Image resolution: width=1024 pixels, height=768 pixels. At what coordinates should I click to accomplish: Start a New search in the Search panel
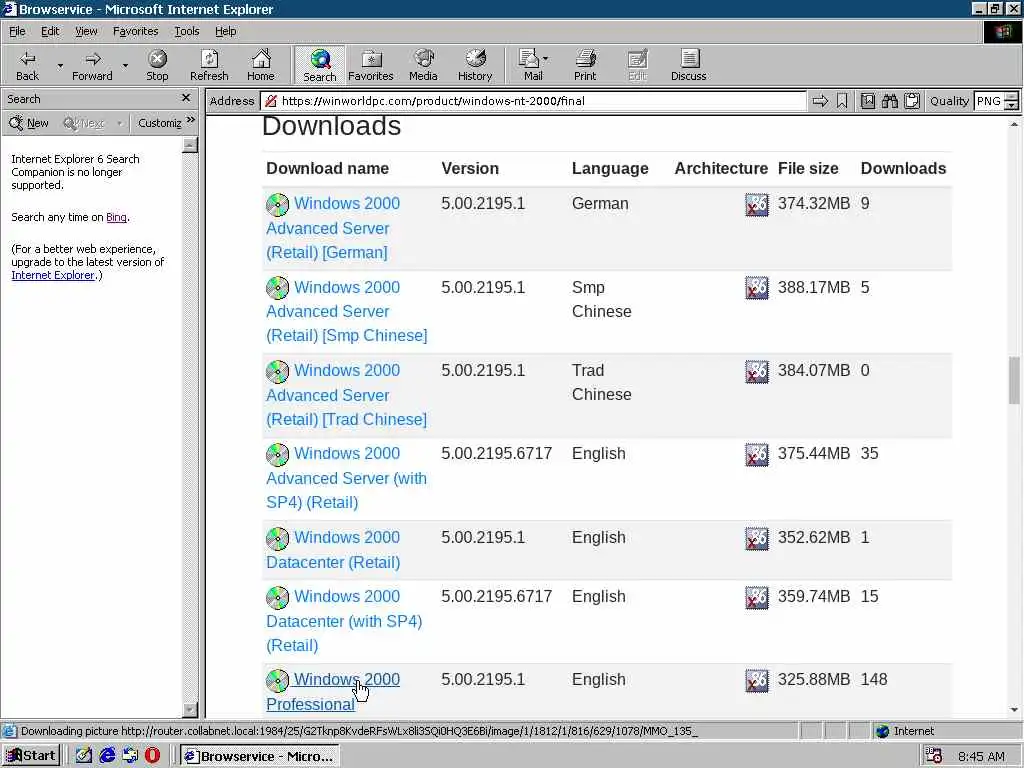click(x=29, y=123)
